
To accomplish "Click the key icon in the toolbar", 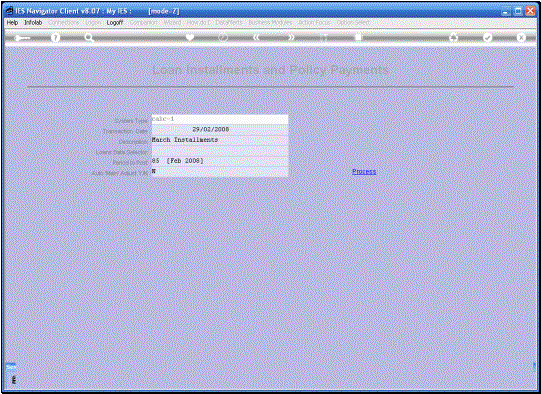I will point(22,38).
